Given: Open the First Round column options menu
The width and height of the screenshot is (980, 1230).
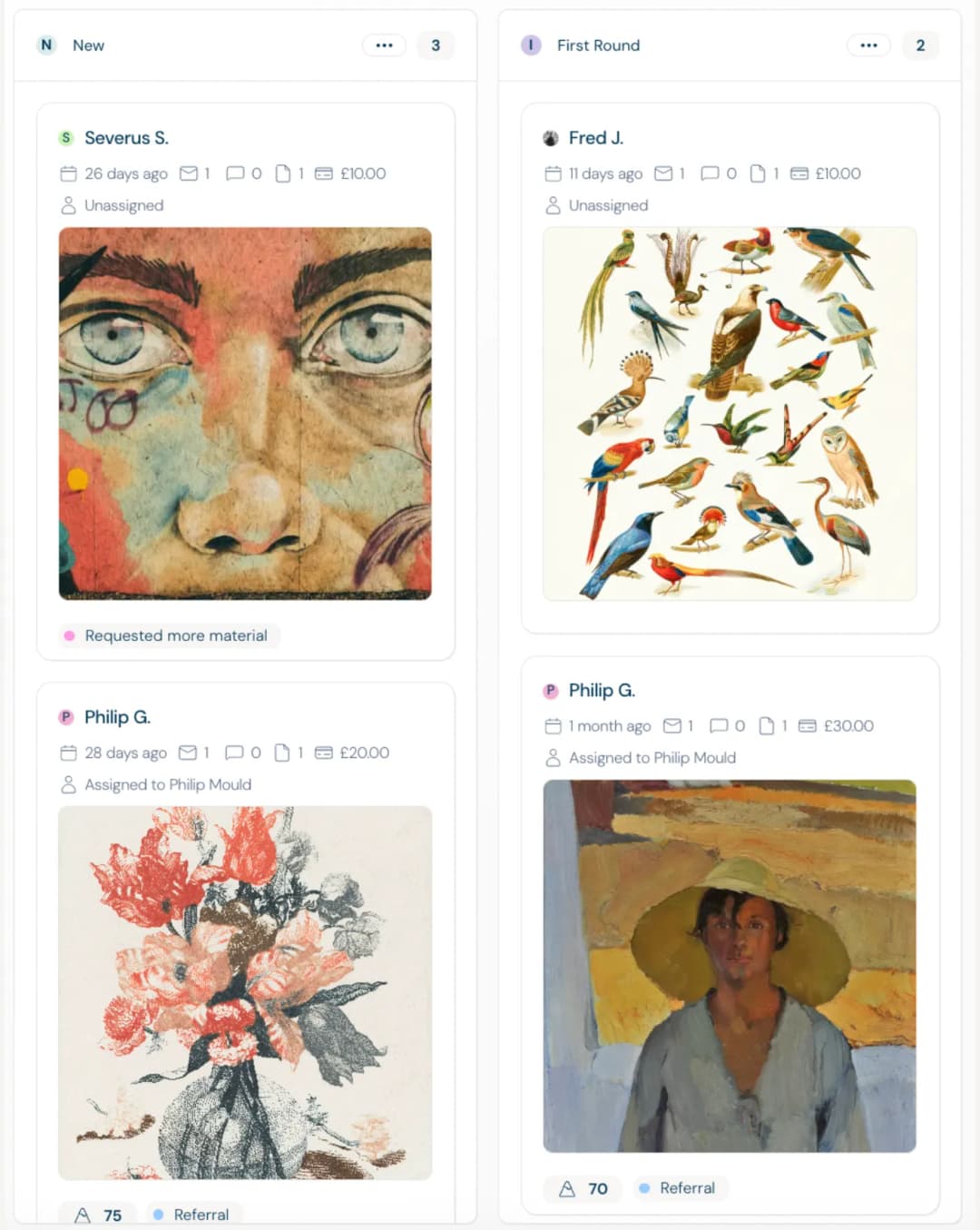Looking at the screenshot, I should tap(868, 45).
